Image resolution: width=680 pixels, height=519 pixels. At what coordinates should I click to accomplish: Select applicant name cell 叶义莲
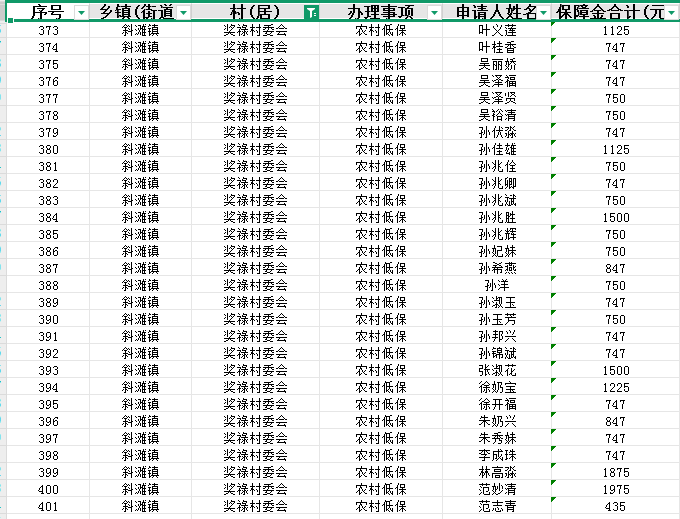pos(497,30)
